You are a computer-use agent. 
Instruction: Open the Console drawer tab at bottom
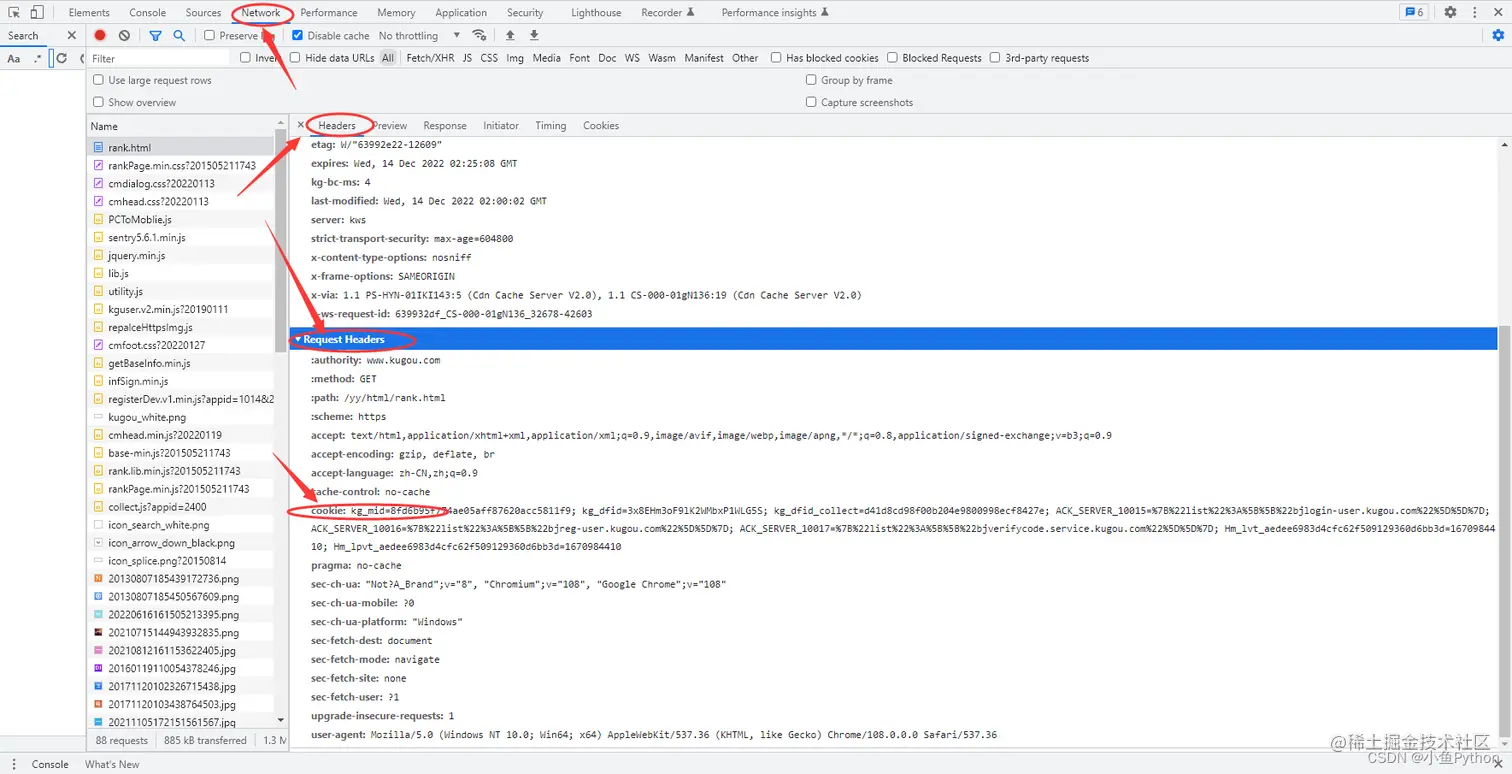click(50, 764)
